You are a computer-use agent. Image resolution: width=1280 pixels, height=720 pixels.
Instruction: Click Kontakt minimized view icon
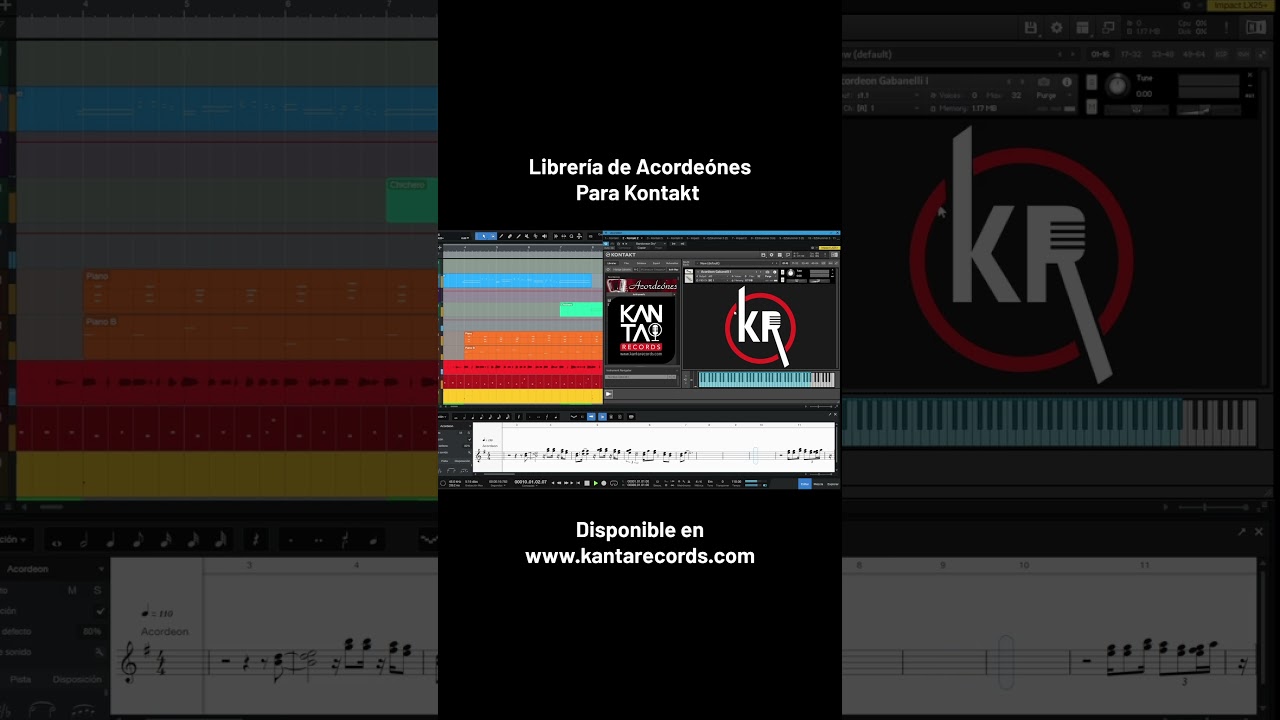pos(1109,28)
